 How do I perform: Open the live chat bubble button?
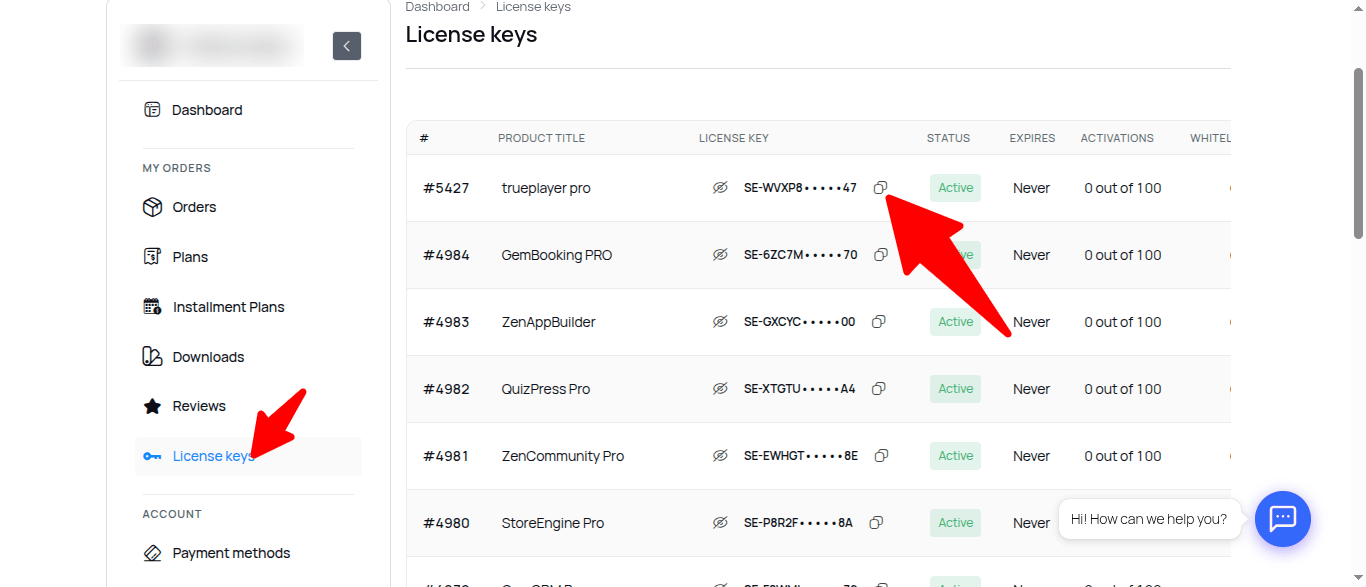(1283, 519)
